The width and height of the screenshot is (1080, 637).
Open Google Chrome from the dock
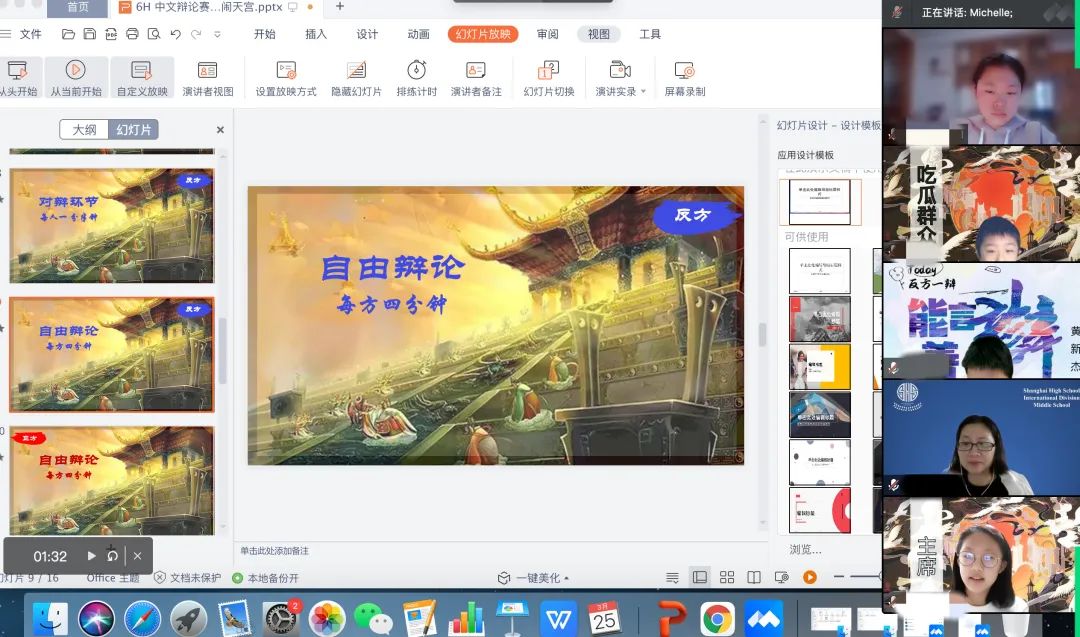(717, 618)
